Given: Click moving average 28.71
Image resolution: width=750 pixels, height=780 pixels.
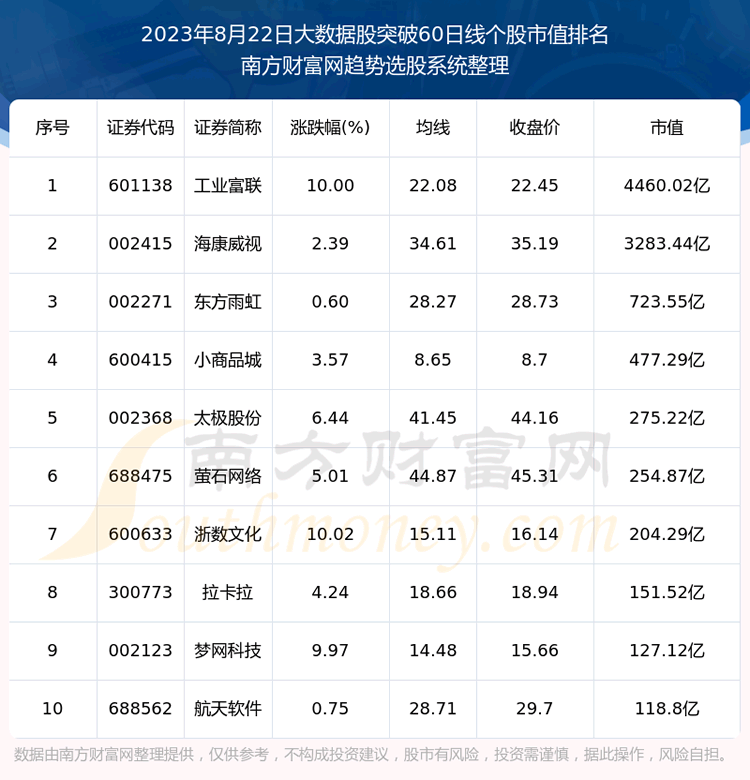Looking at the screenshot, I should coord(433,708).
